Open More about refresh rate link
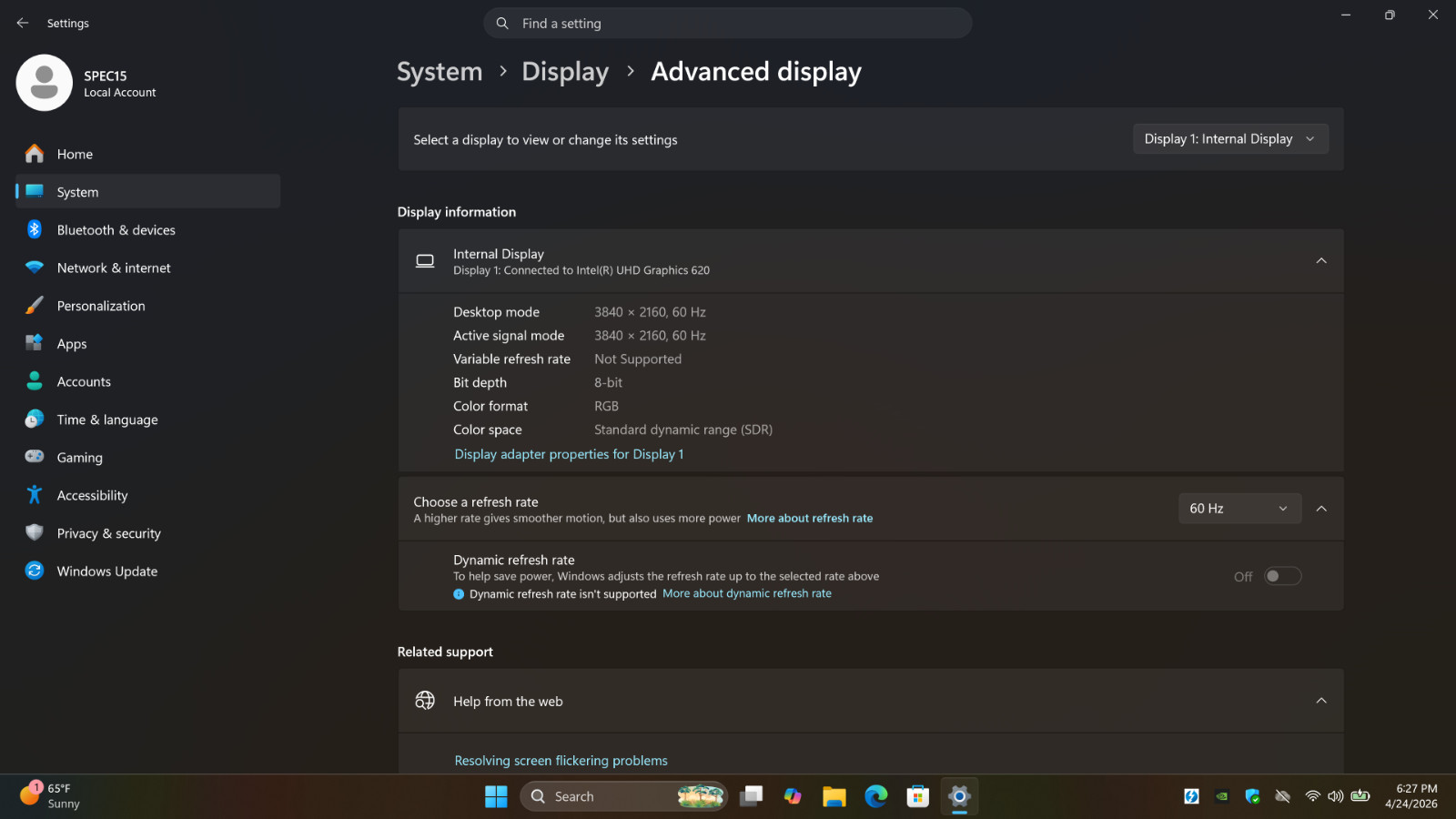Screen dimensions: 1456x819 click(x=810, y=519)
